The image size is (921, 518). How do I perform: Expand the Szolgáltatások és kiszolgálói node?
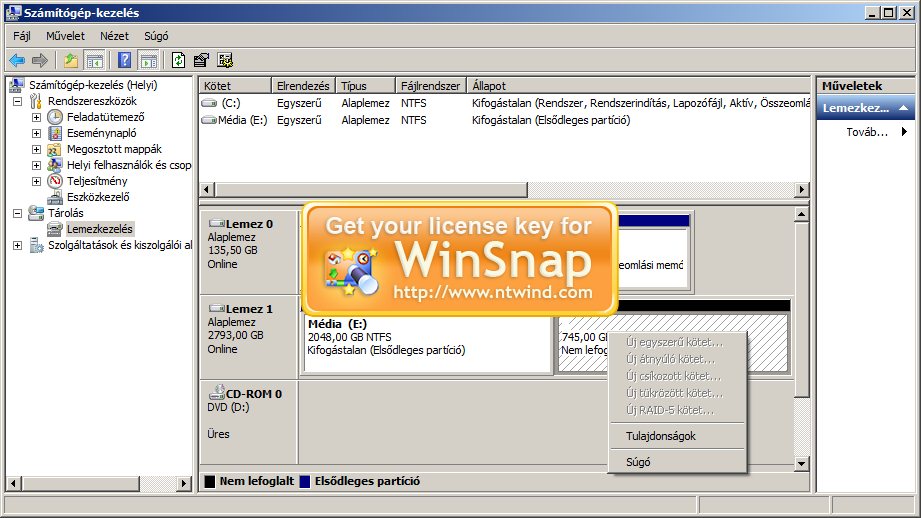18,245
